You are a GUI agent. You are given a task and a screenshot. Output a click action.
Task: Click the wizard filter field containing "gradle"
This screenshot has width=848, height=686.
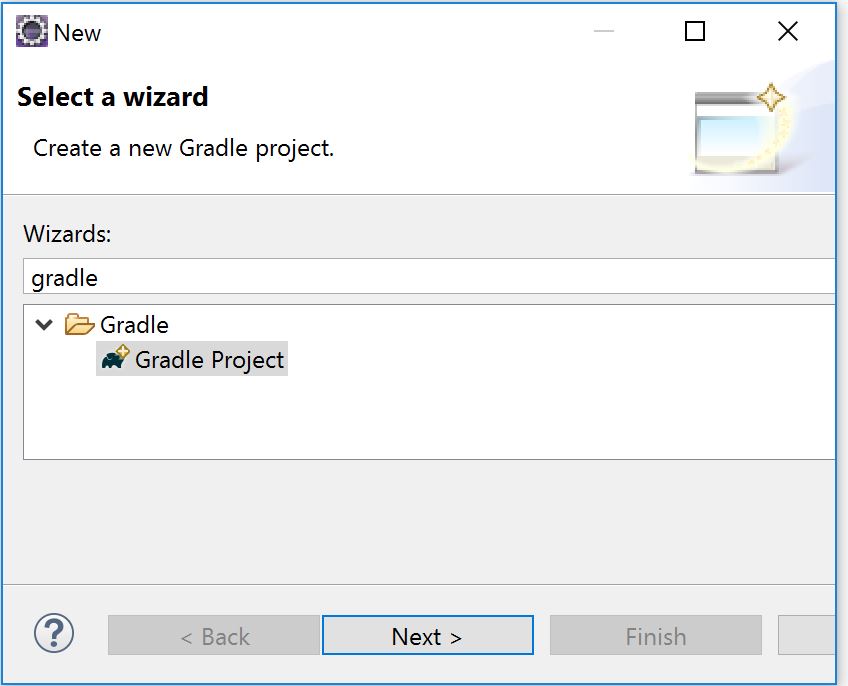(430, 278)
